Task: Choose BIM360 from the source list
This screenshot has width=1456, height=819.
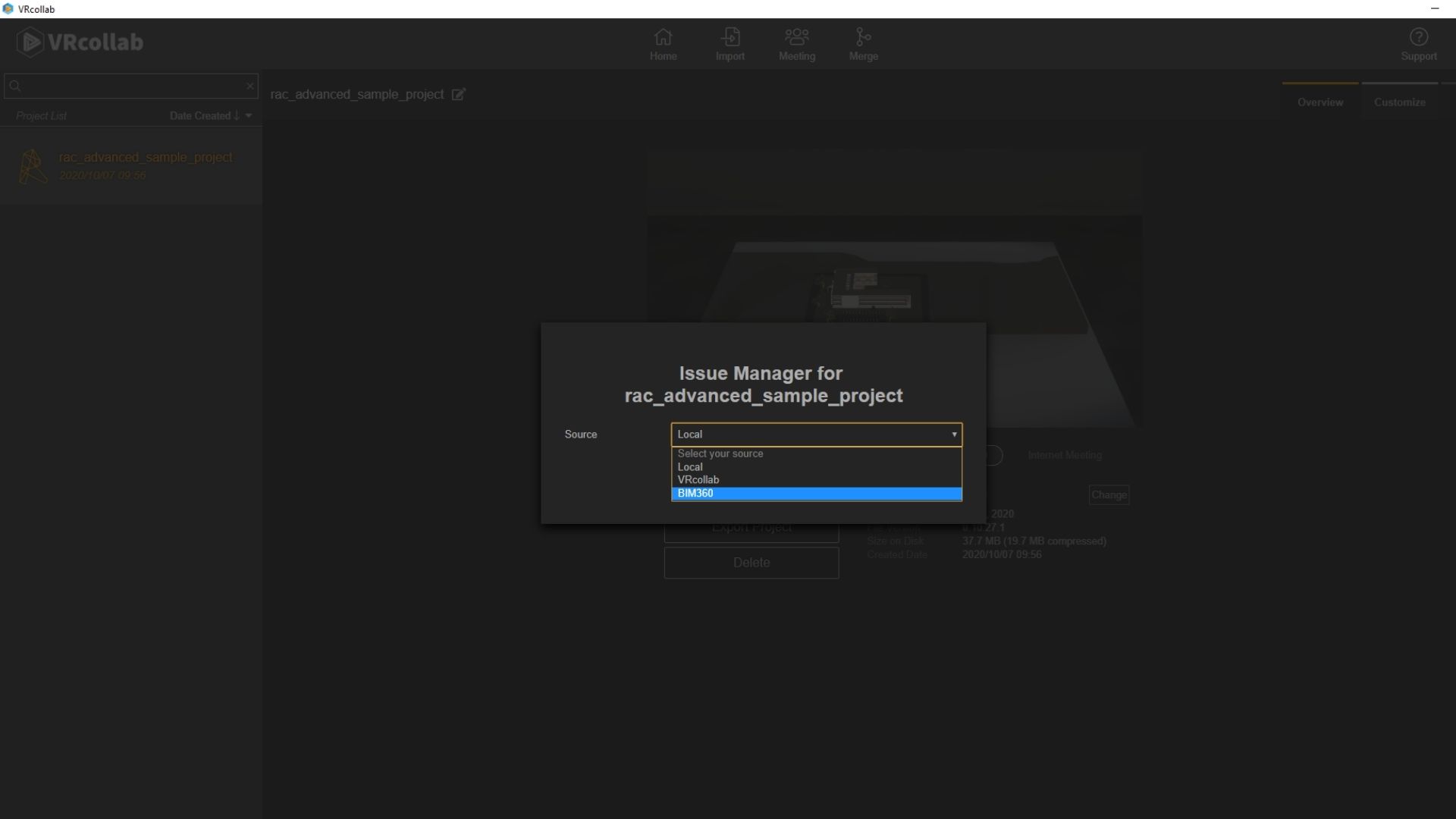Action: coord(815,494)
